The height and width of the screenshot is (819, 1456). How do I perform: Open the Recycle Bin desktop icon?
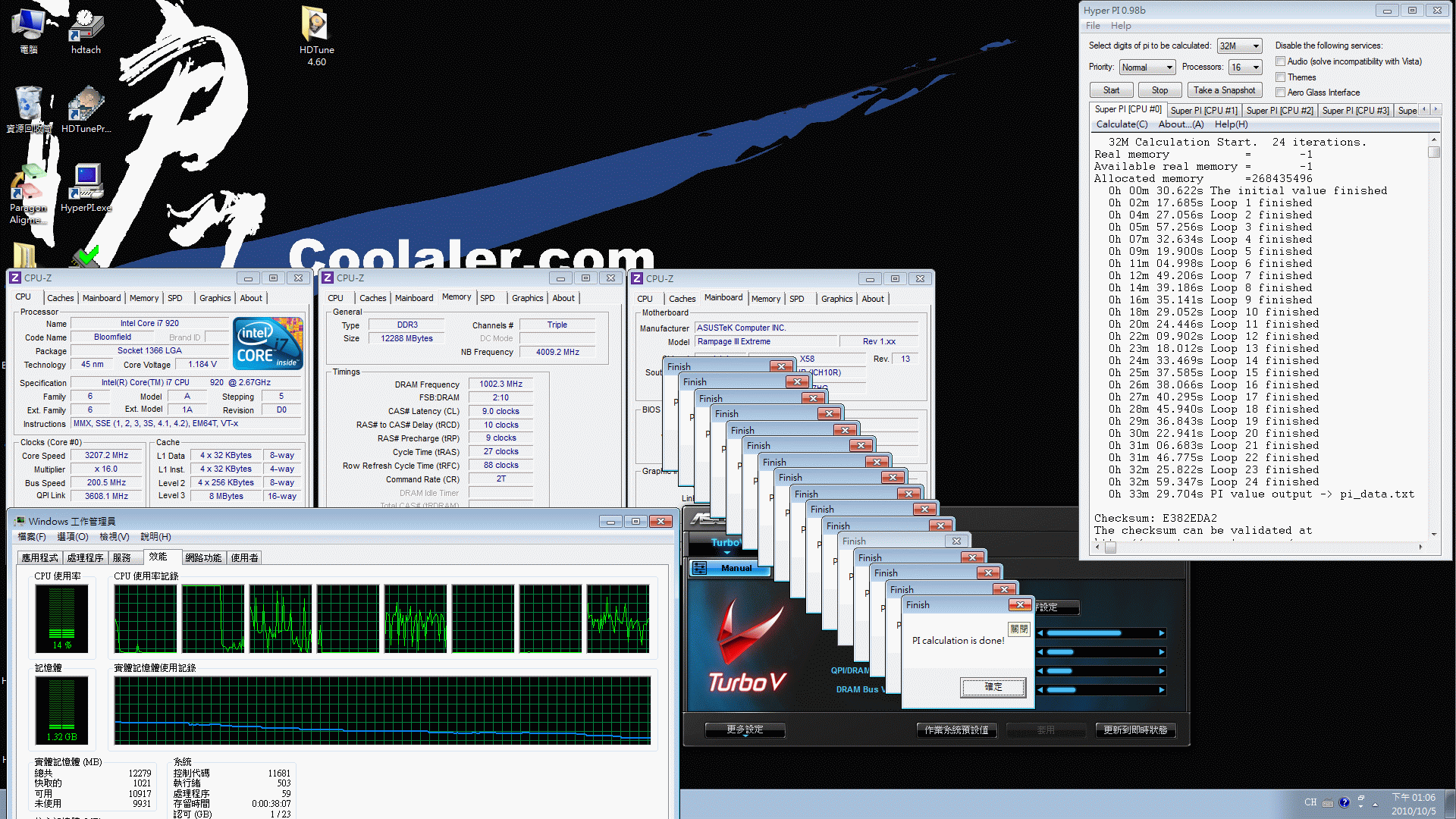coord(29,109)
